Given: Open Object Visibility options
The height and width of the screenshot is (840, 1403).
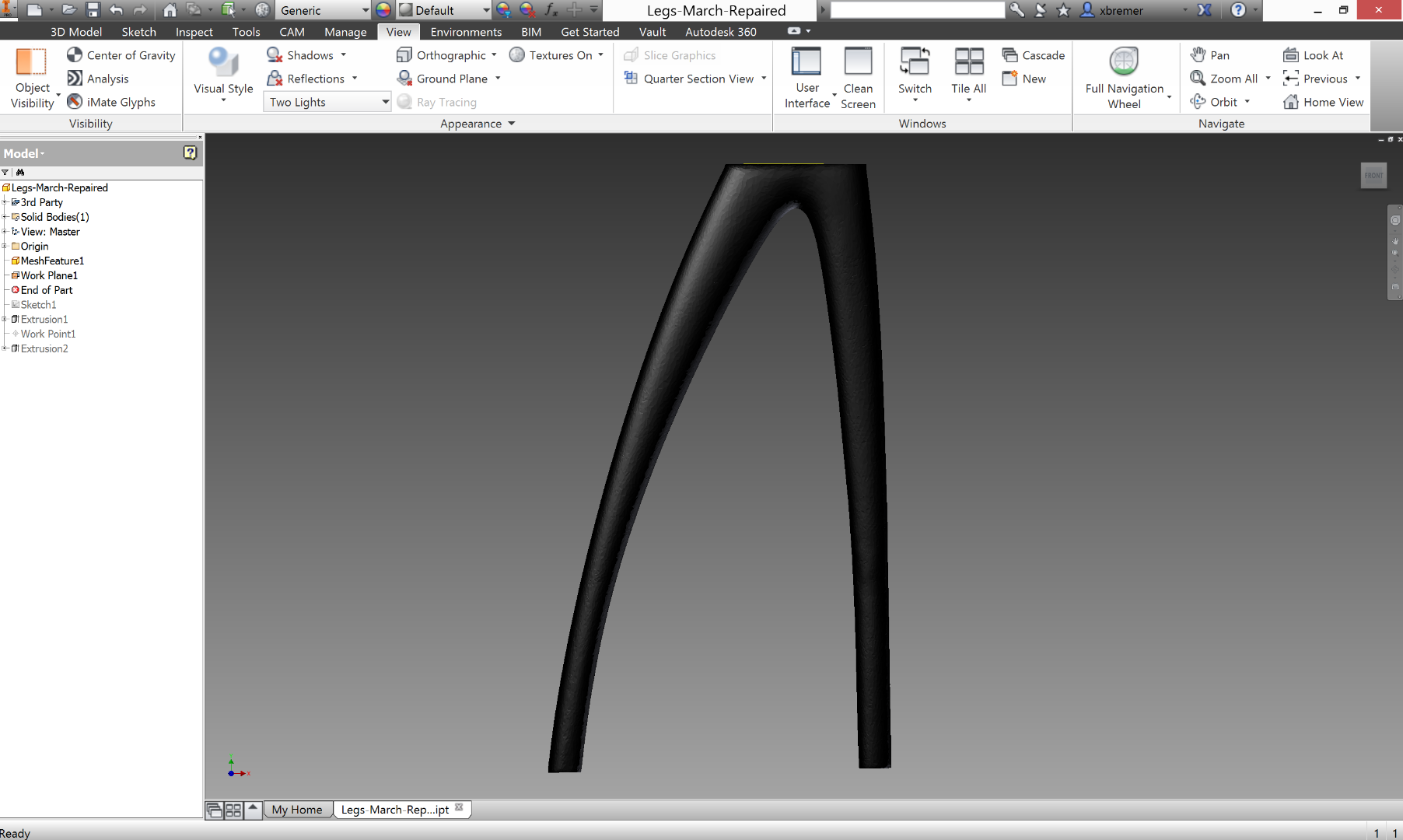Looking at the screenshot, I should point(32,78).
